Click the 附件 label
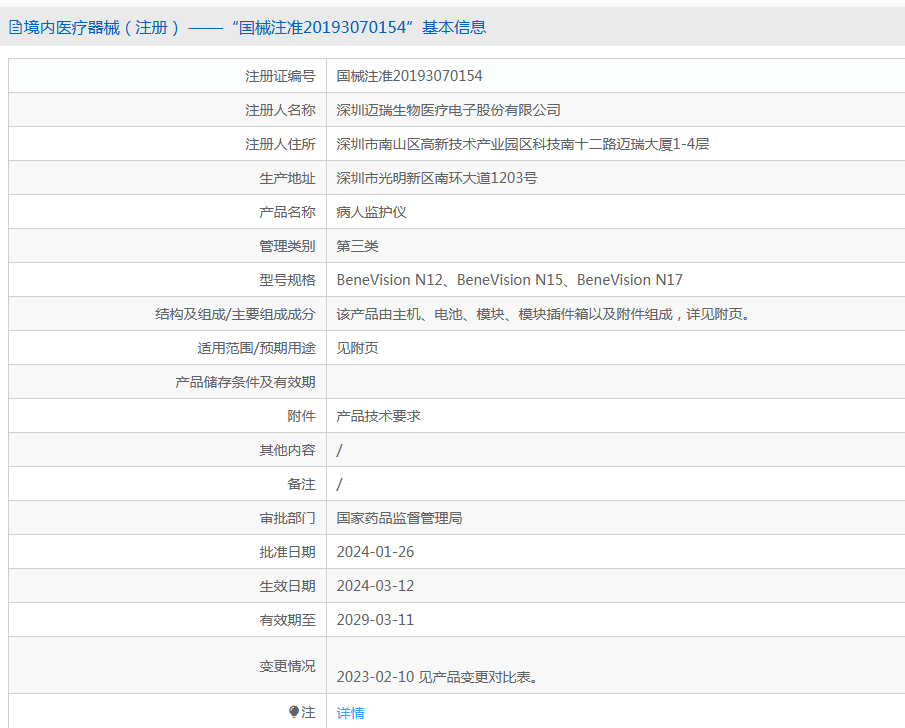 tap(301, 416)
